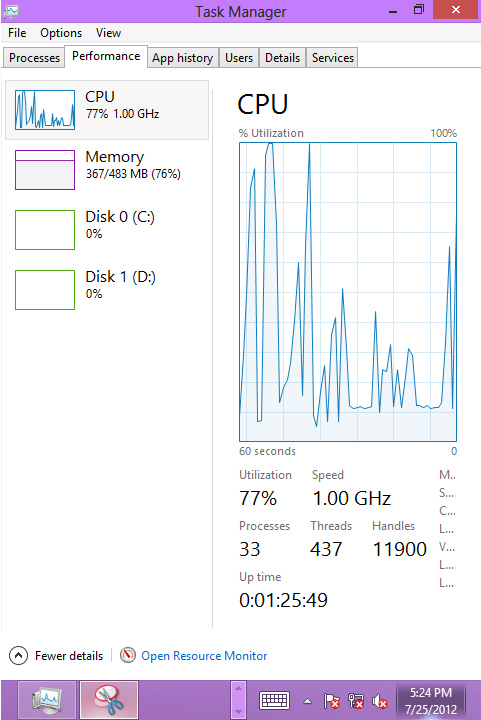Open Resource Monitor link
The image size is (481, 720).
[204, 656]
